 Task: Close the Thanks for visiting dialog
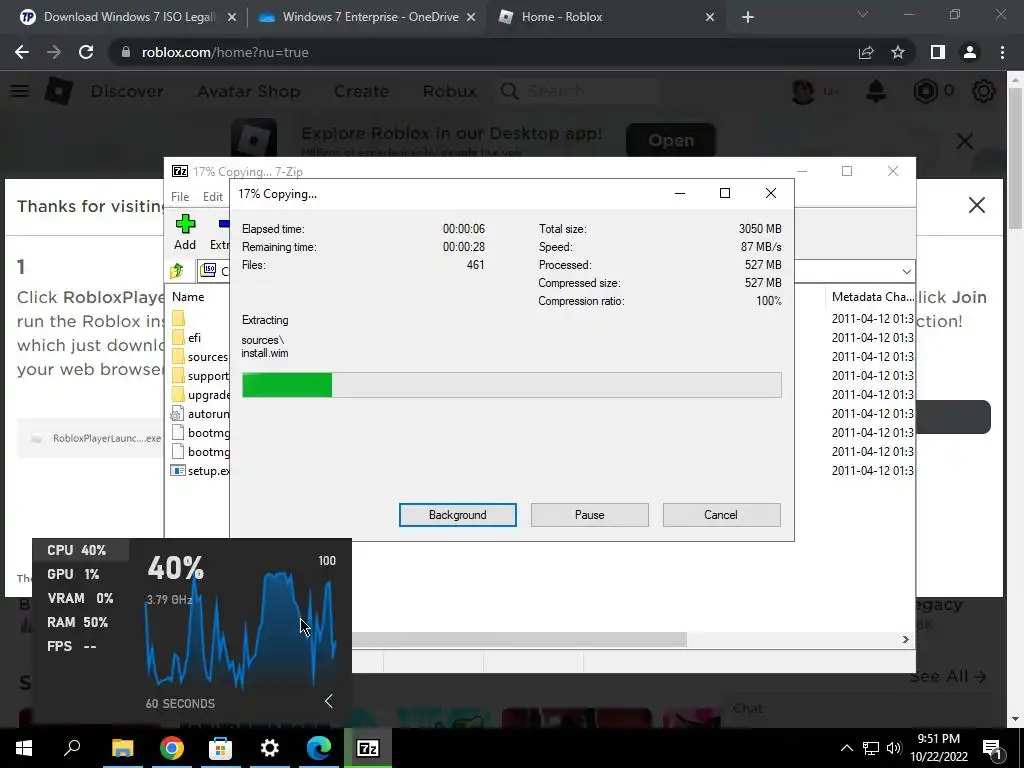(976, 205)
